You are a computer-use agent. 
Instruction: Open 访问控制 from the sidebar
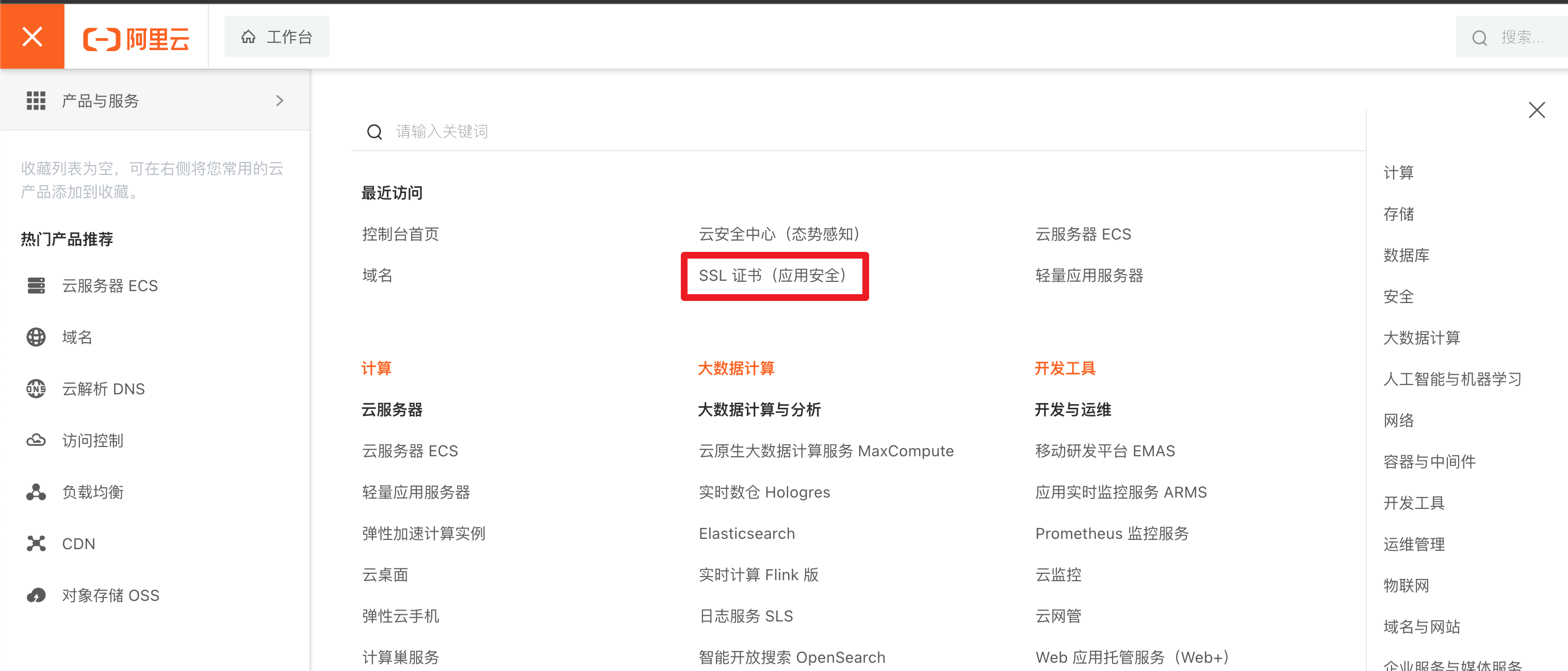coord(92,440)
